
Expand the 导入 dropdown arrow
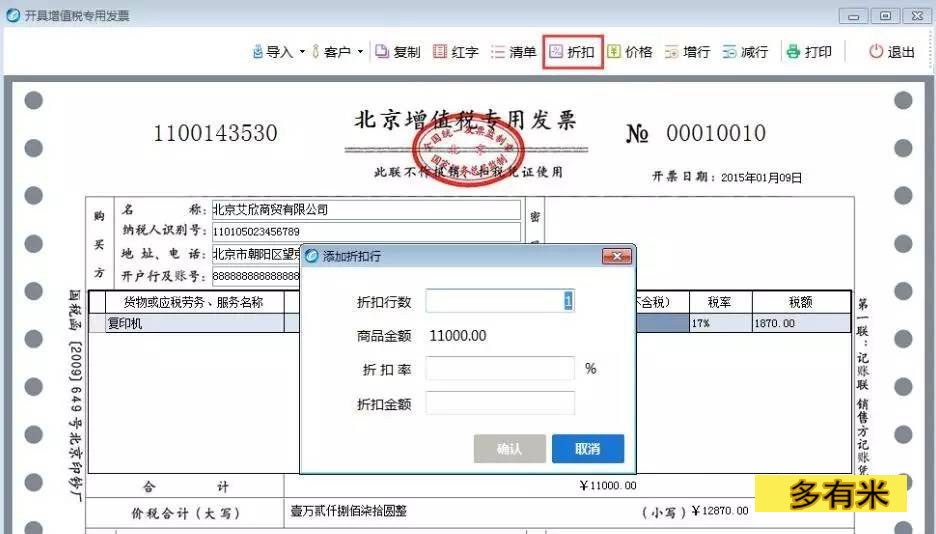[x=302, y=52]
